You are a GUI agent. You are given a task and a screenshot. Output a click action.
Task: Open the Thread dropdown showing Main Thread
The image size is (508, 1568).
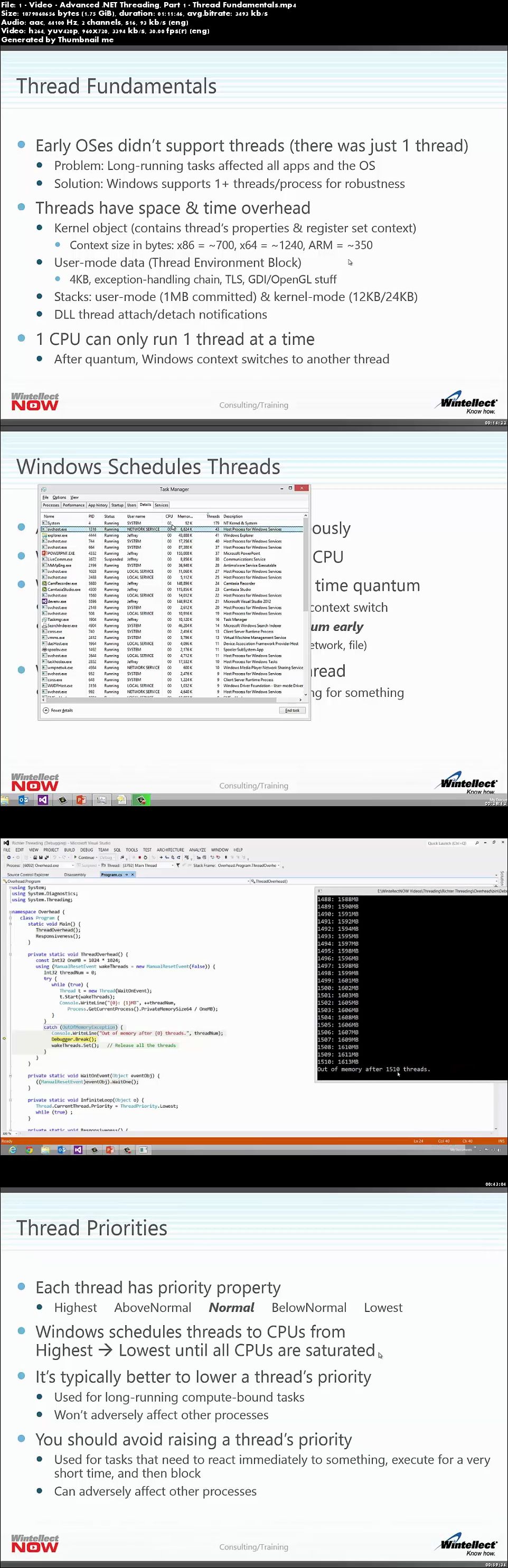(x=148, y=865)
